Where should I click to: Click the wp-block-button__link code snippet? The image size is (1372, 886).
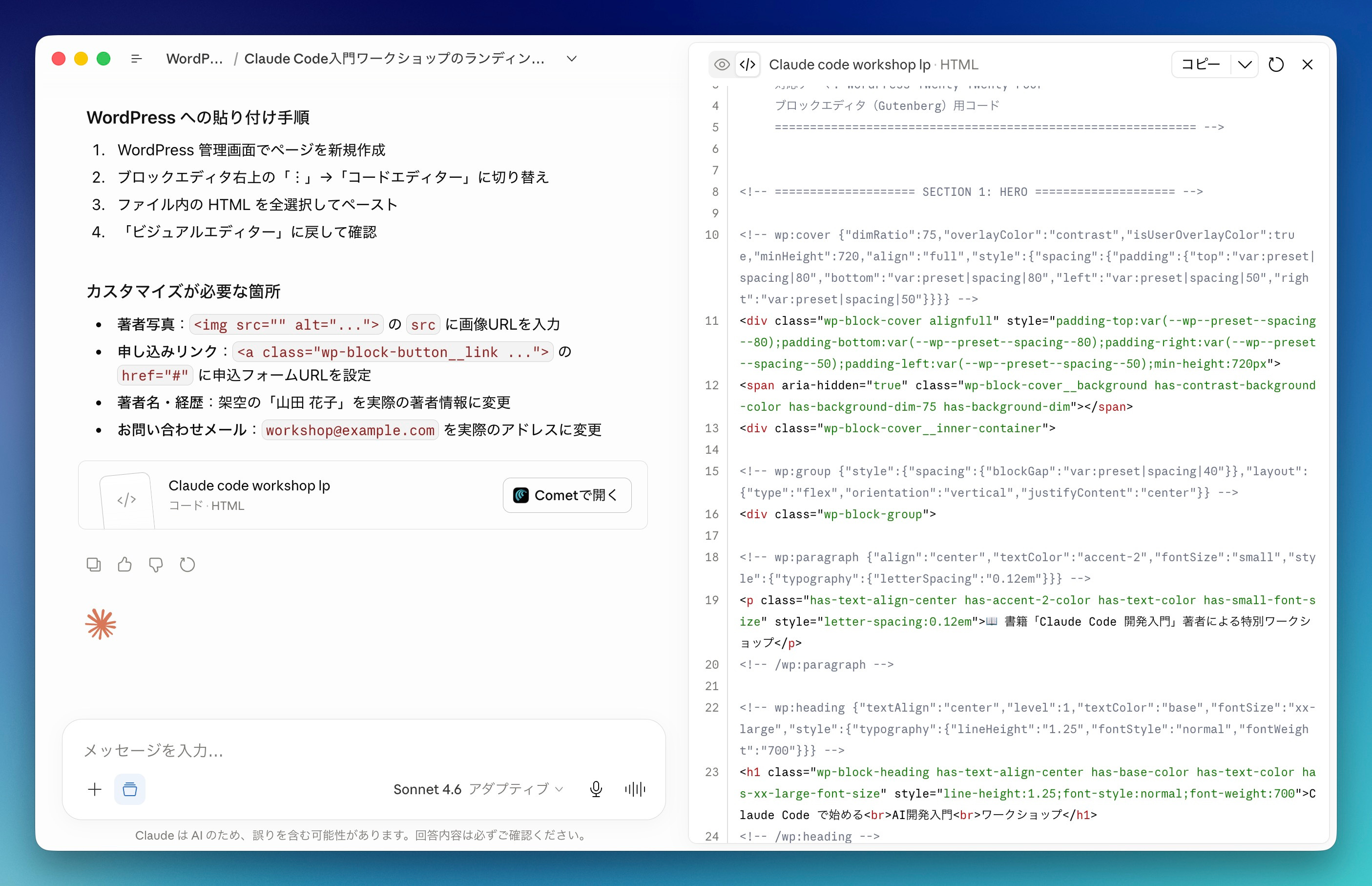tap(393, 352)
